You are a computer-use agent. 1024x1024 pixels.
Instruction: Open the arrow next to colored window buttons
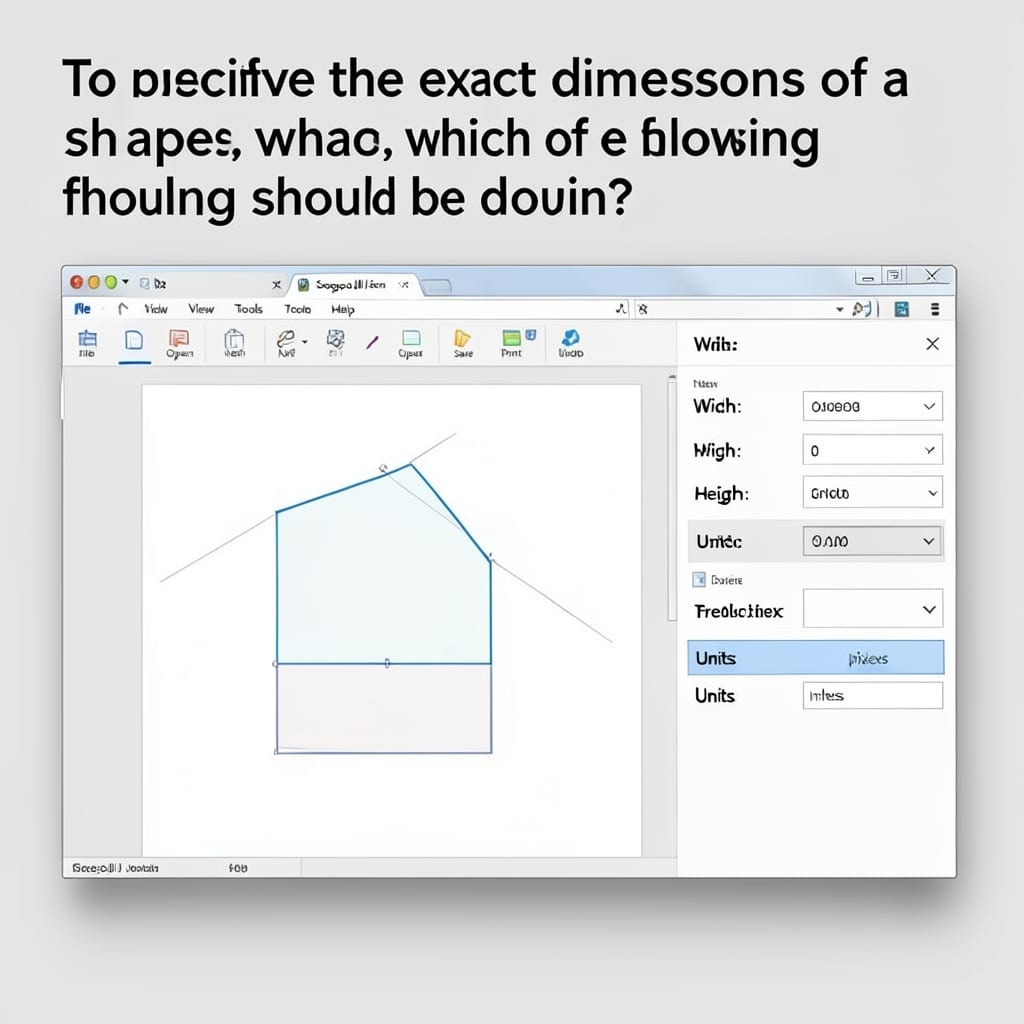[x=125, y=281]
